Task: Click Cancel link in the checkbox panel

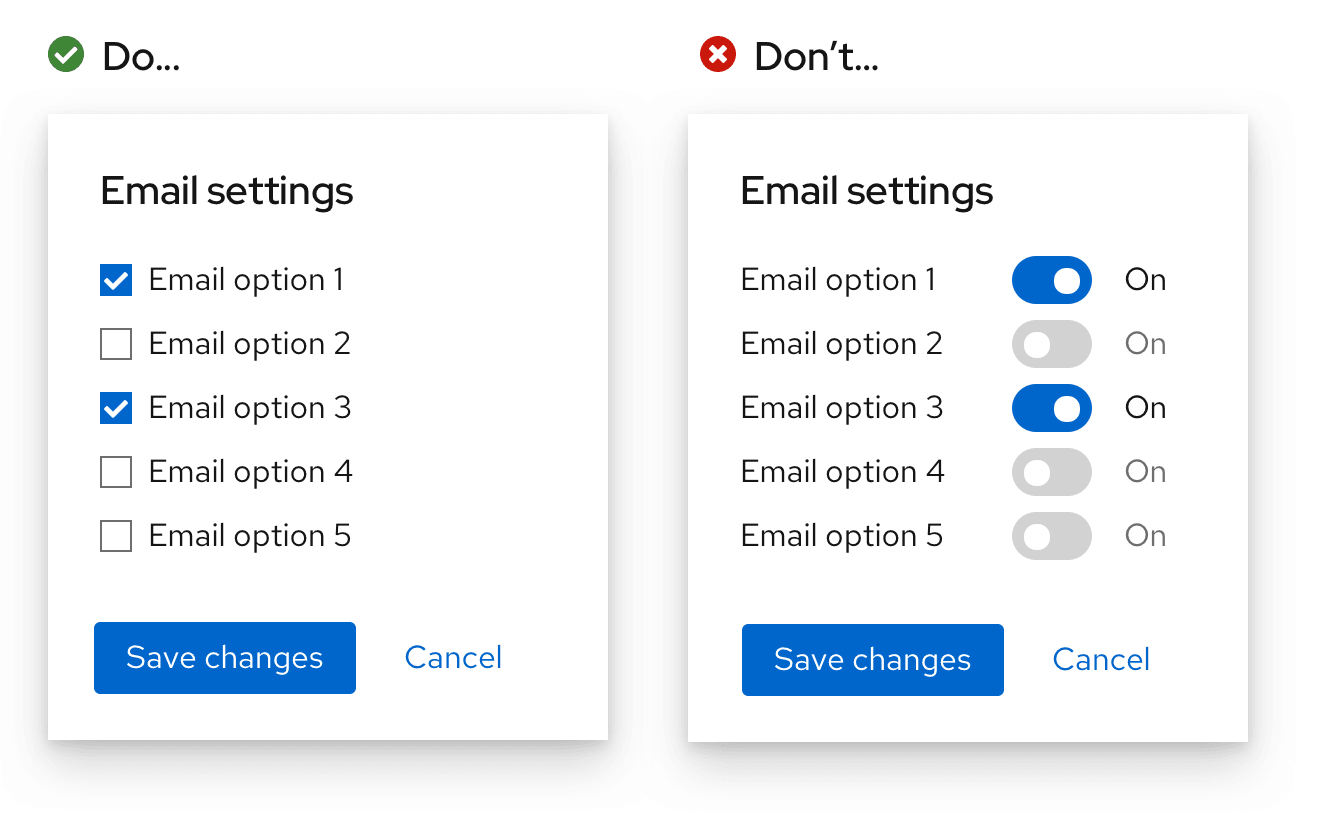Action: (453, 657)
